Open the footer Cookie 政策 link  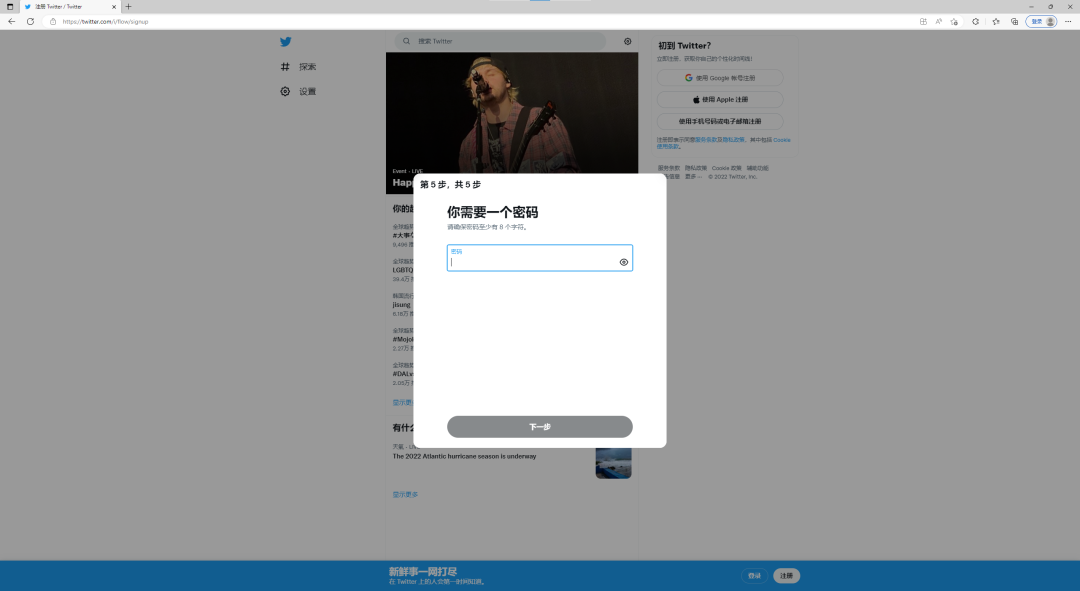[727, 168]
